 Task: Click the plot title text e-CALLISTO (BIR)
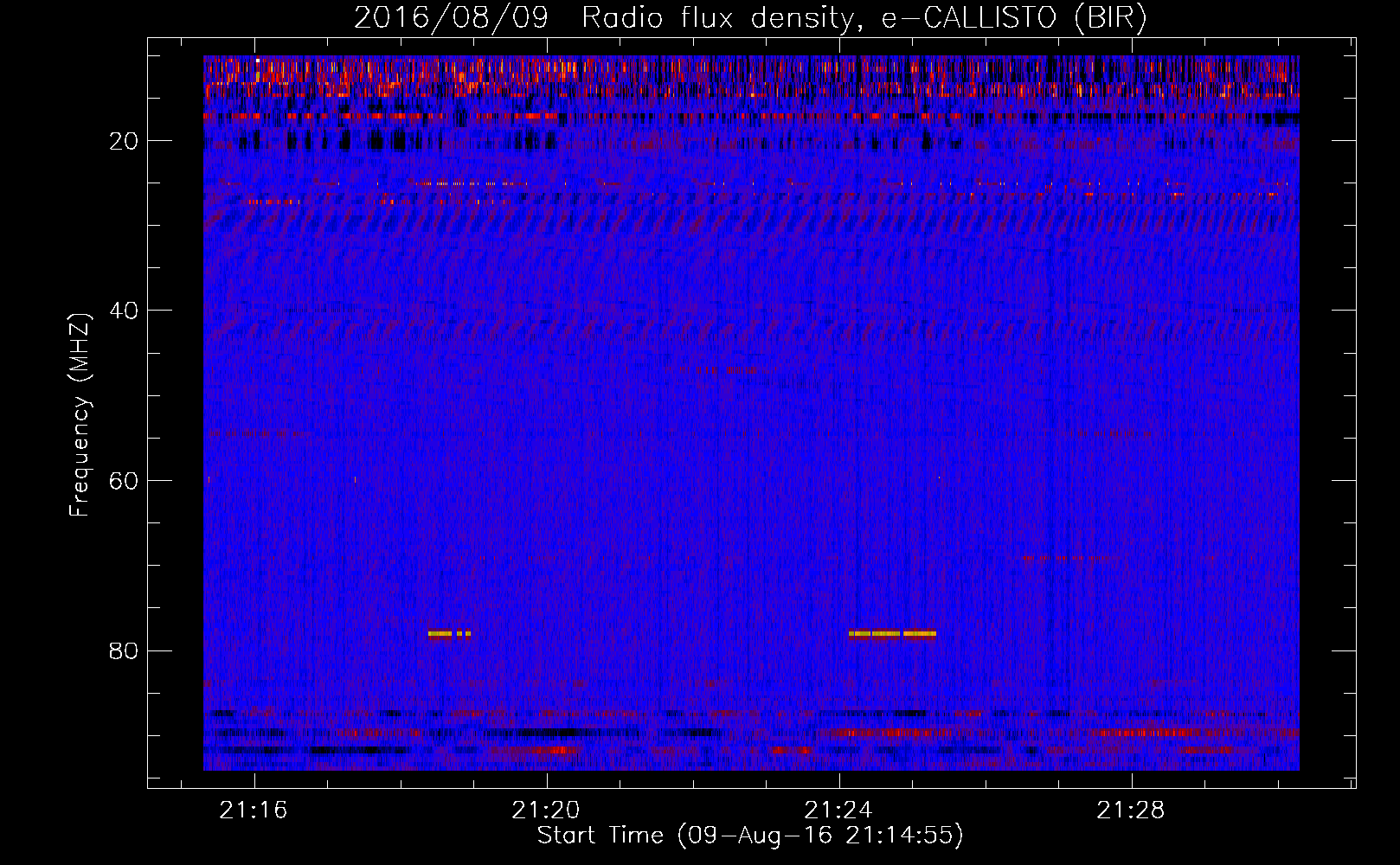click(1013, 18)
